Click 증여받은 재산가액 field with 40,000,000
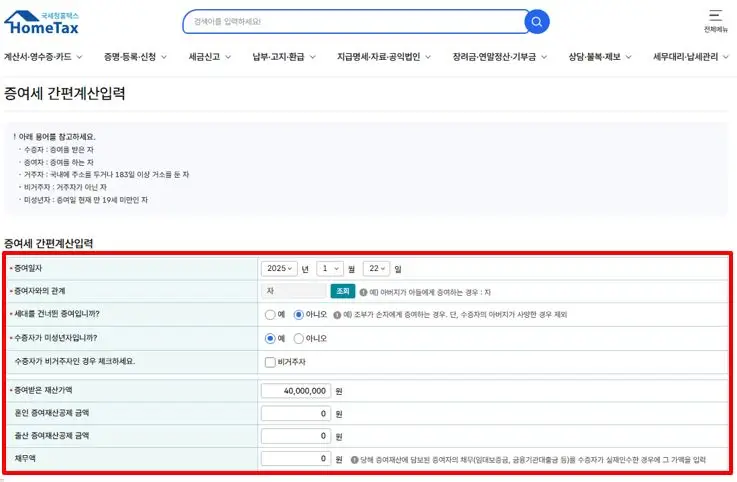 [x=296, y=391]
